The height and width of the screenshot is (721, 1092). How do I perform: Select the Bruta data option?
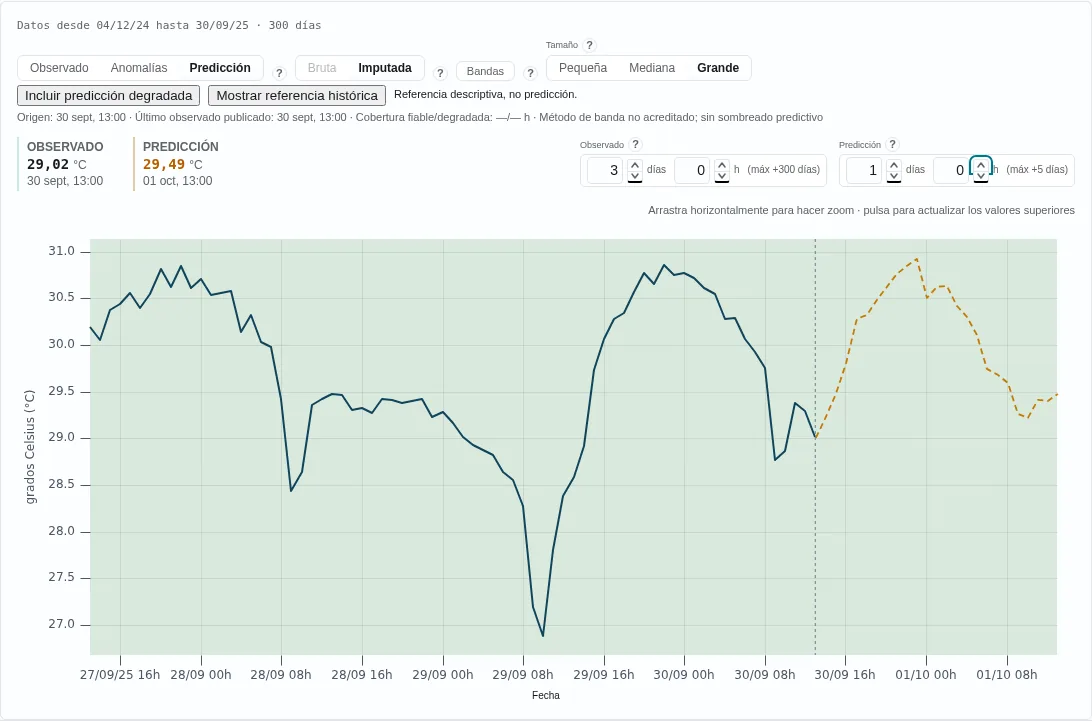tap(322, 68)
